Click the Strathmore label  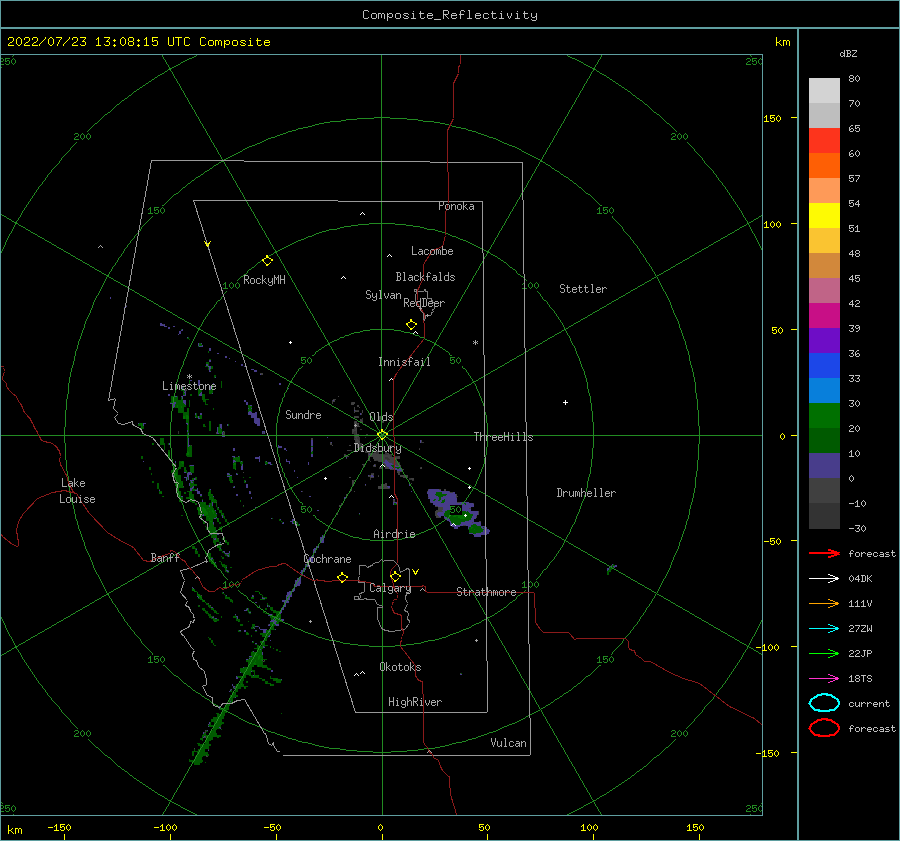point(486,592)
